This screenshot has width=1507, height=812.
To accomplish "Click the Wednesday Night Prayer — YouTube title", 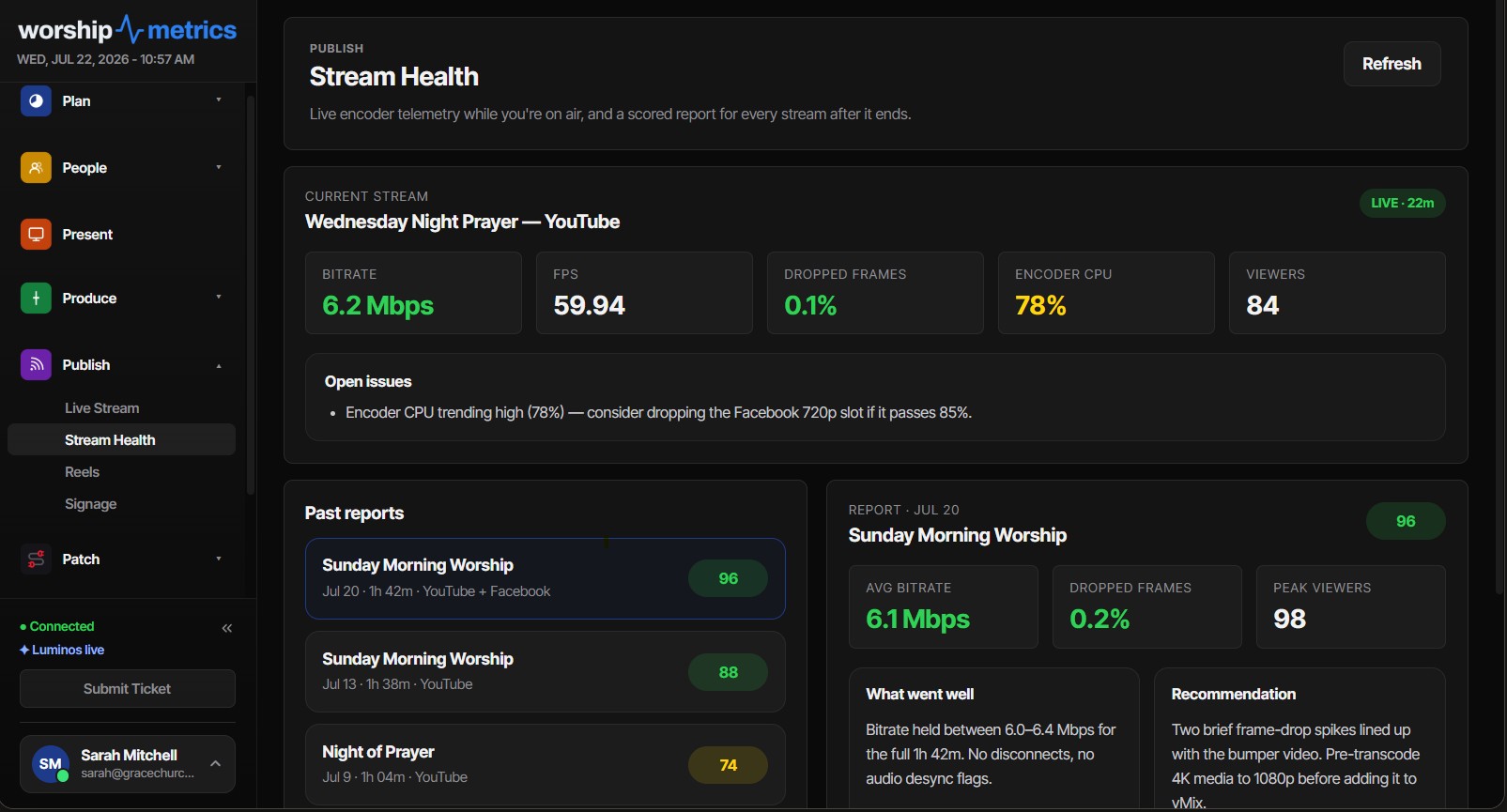I will (462, 222).
